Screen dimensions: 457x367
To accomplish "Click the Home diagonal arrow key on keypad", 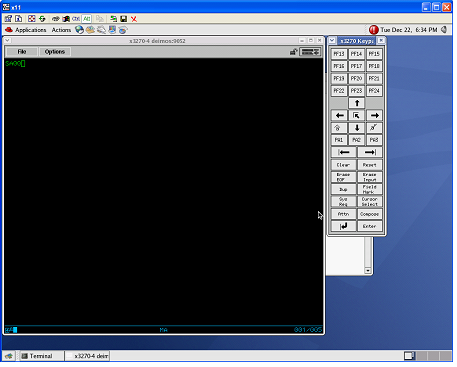I will [357, 116].
